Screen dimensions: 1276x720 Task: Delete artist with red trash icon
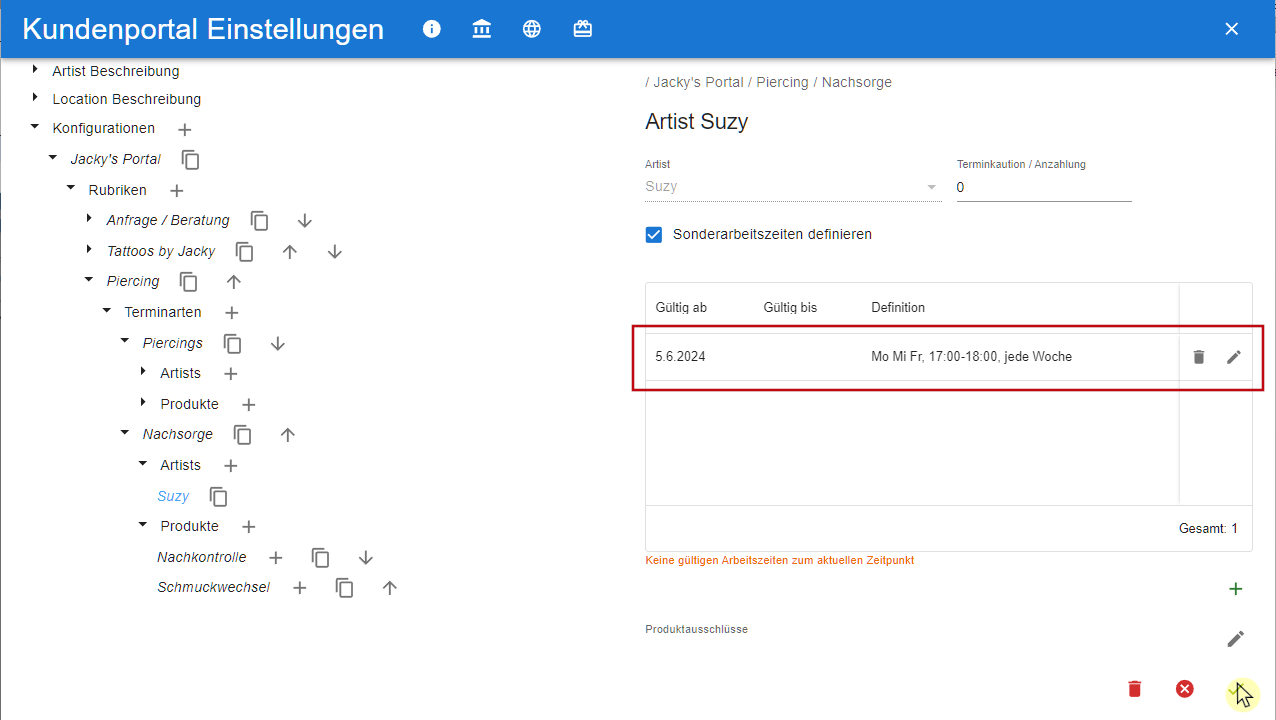[x=1134, y=689]
